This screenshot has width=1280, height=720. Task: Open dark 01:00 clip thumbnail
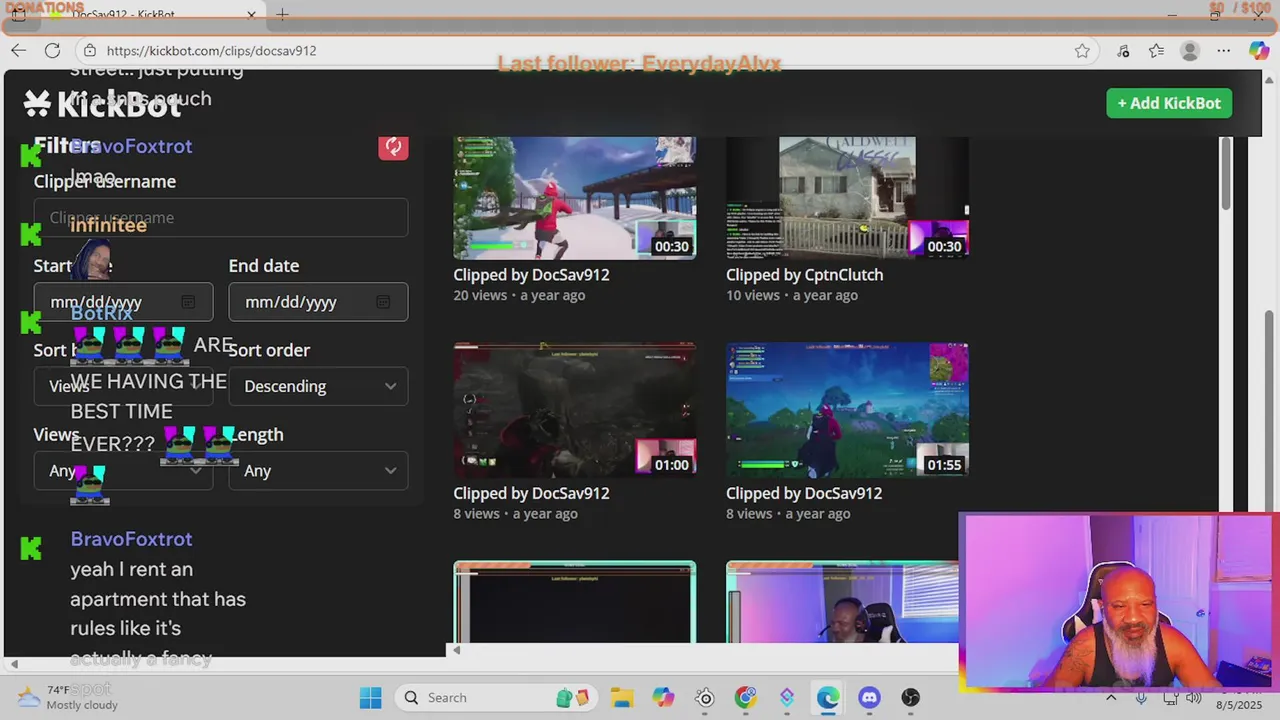(575, 410)
